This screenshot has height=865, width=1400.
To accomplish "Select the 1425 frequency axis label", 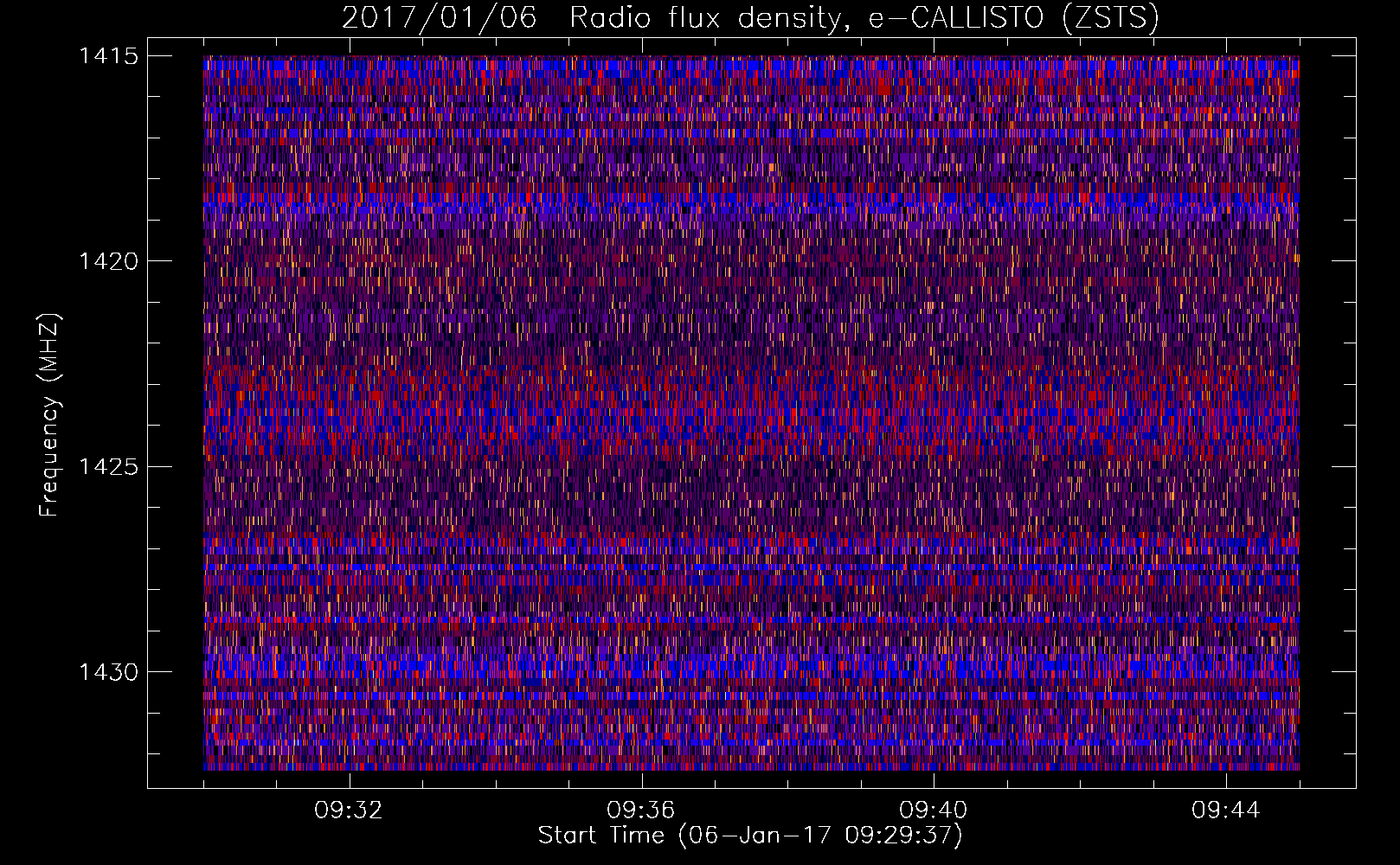I will [108, 467].
